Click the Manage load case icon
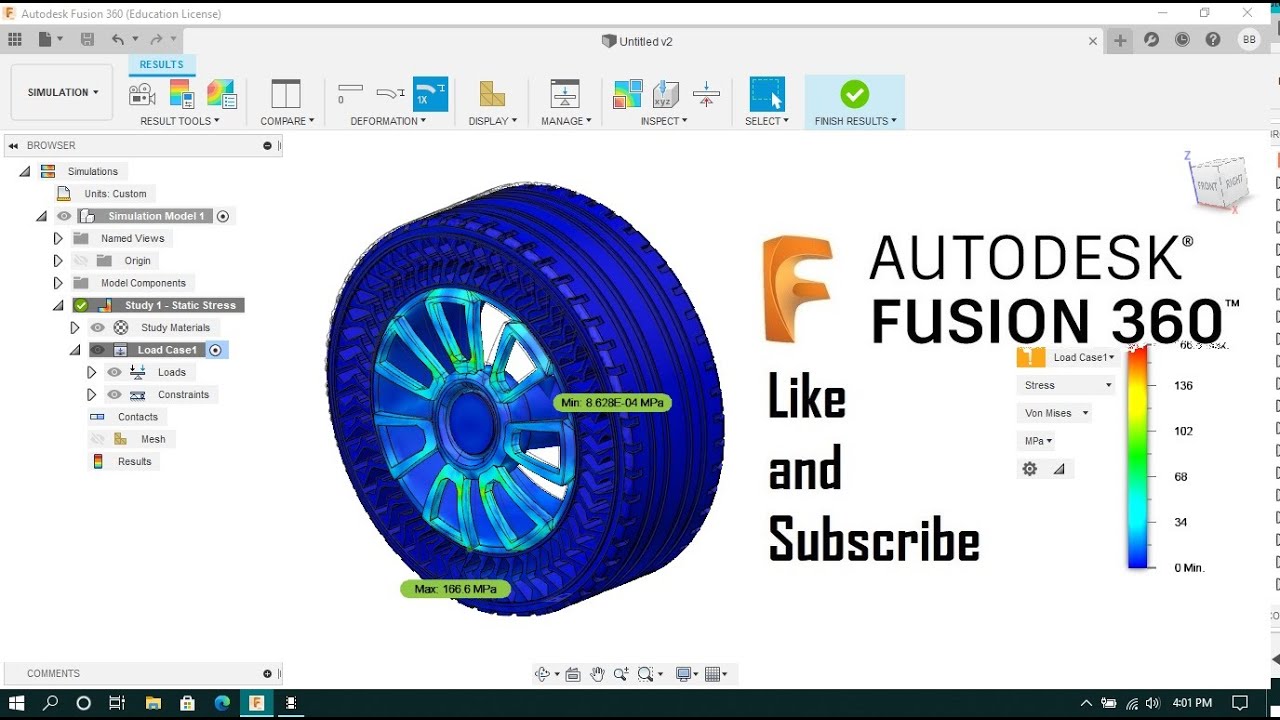Screen dimensions: 1280x720 coord(565,94)
